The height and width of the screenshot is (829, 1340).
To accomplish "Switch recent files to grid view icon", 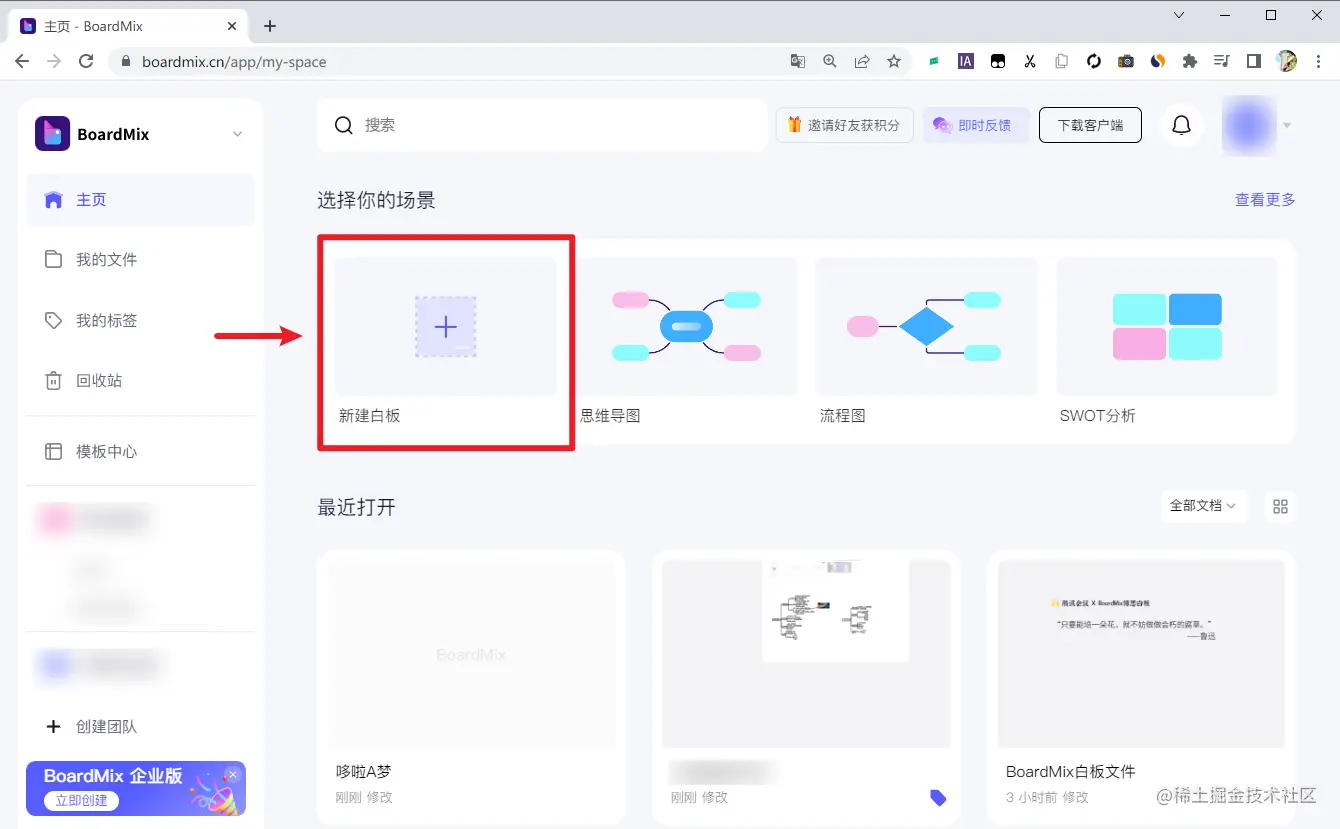I will pos(1280,506).
